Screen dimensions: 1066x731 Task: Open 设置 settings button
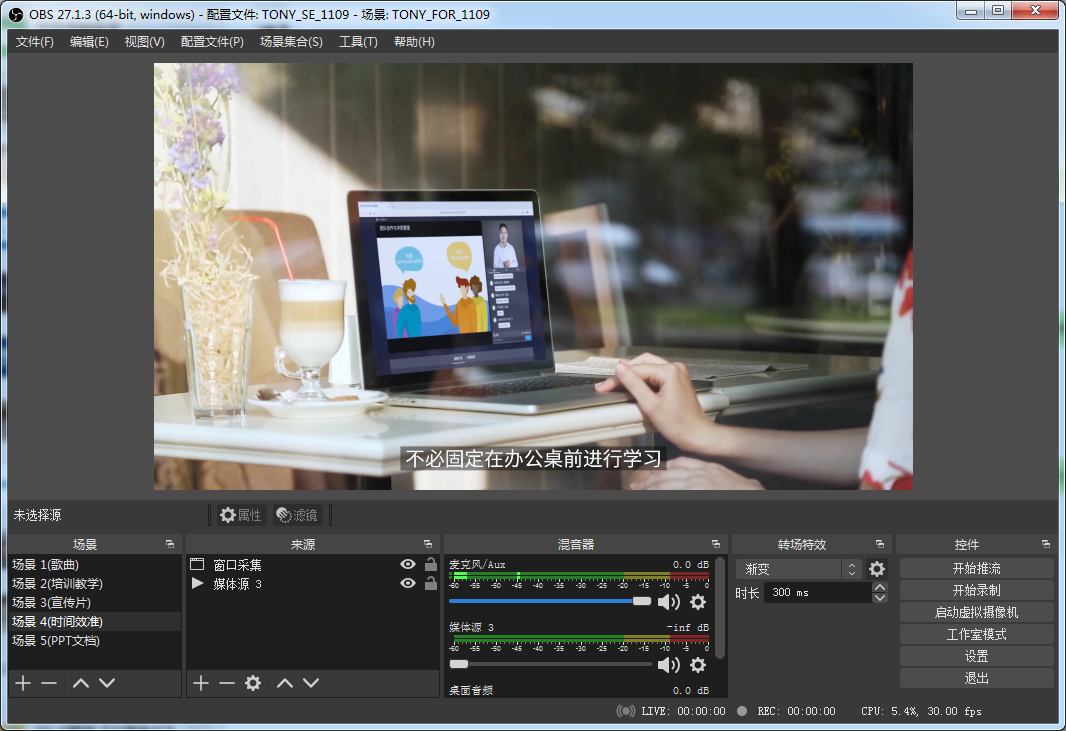(976, 656)
